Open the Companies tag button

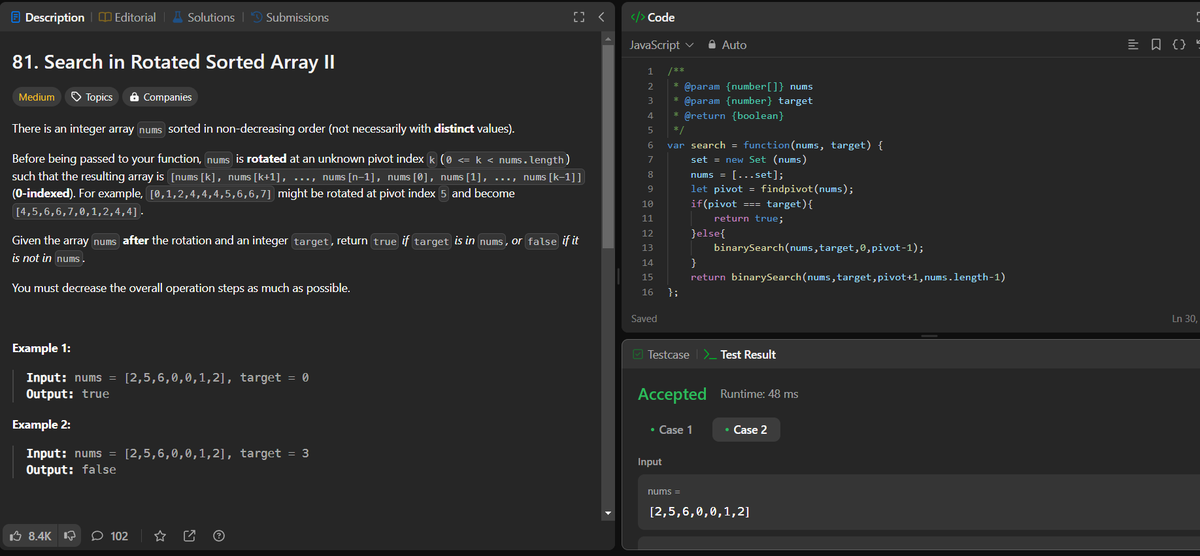pyautogui.click(x=160, y=97)
